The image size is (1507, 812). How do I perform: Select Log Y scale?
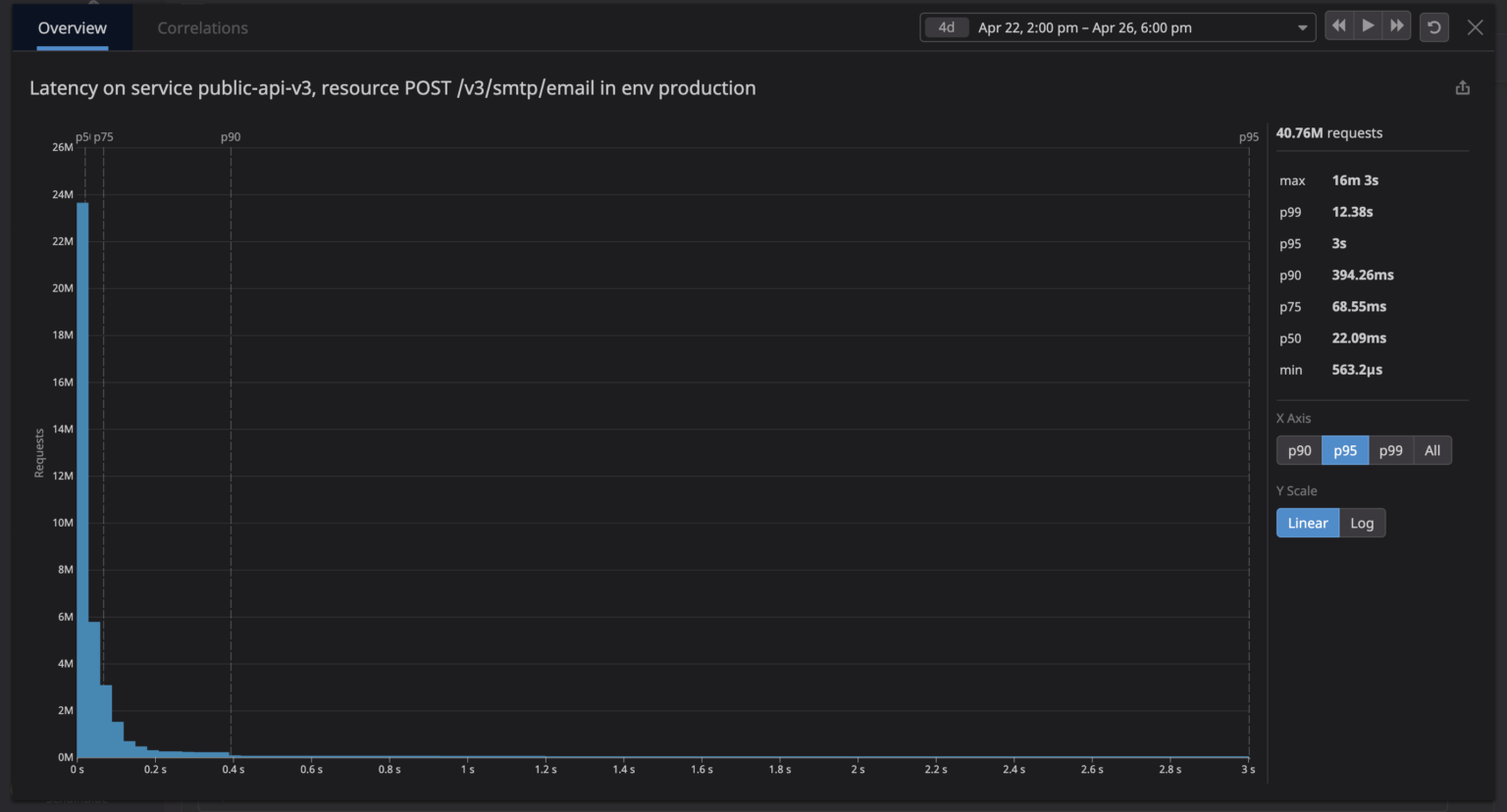pos(1362,523)
